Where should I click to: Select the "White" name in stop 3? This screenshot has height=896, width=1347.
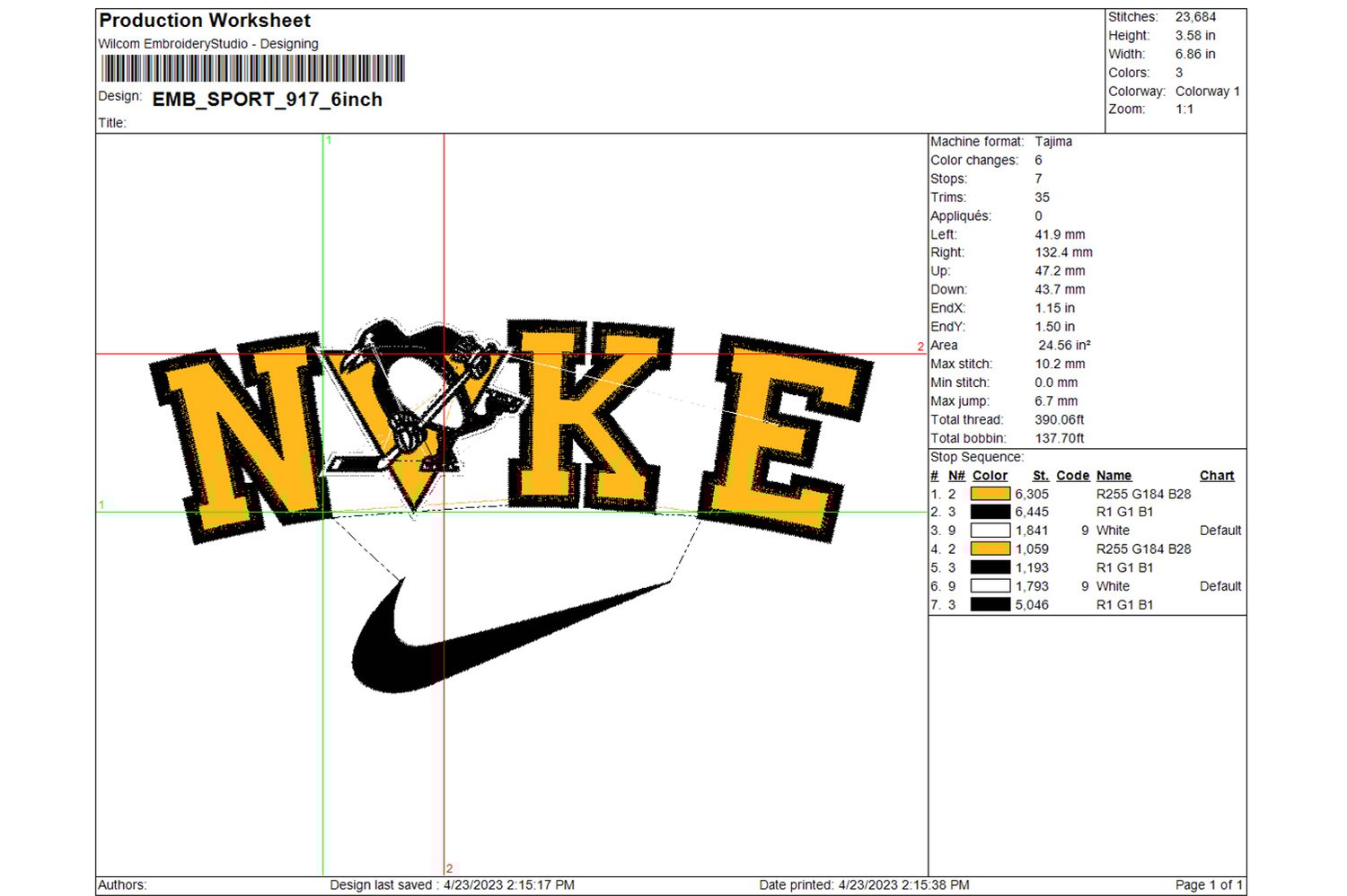tap(1113, 531)
